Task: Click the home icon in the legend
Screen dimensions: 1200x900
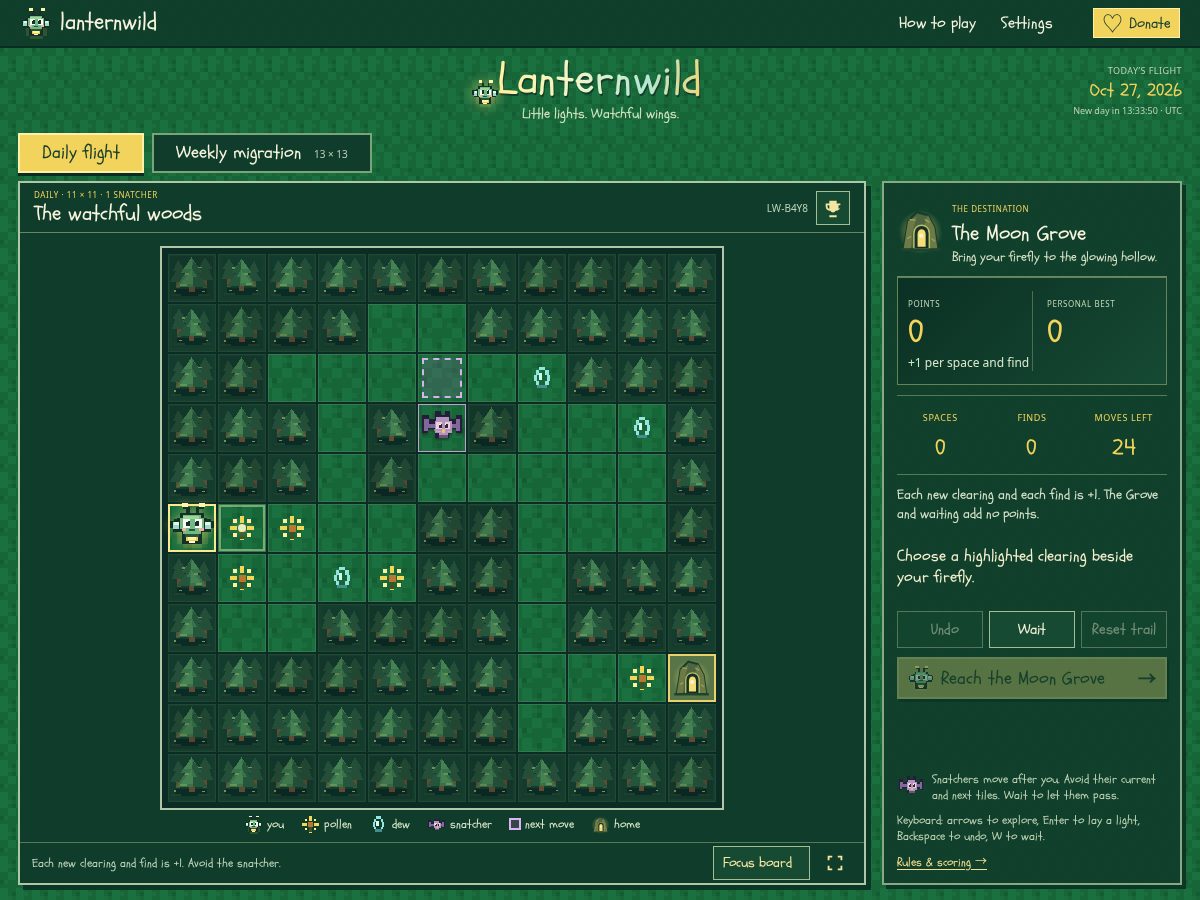Action: [x=600, y=824]
